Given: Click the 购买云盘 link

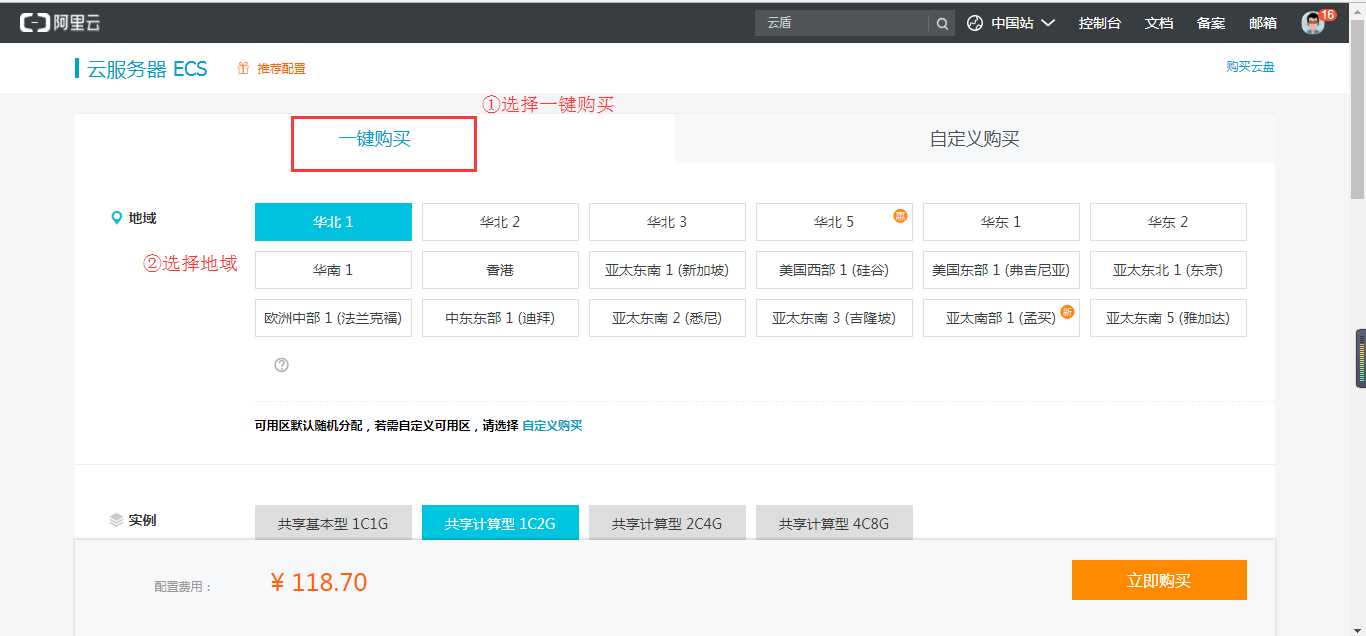Looking at the screenshot, I should [1250, 67].
